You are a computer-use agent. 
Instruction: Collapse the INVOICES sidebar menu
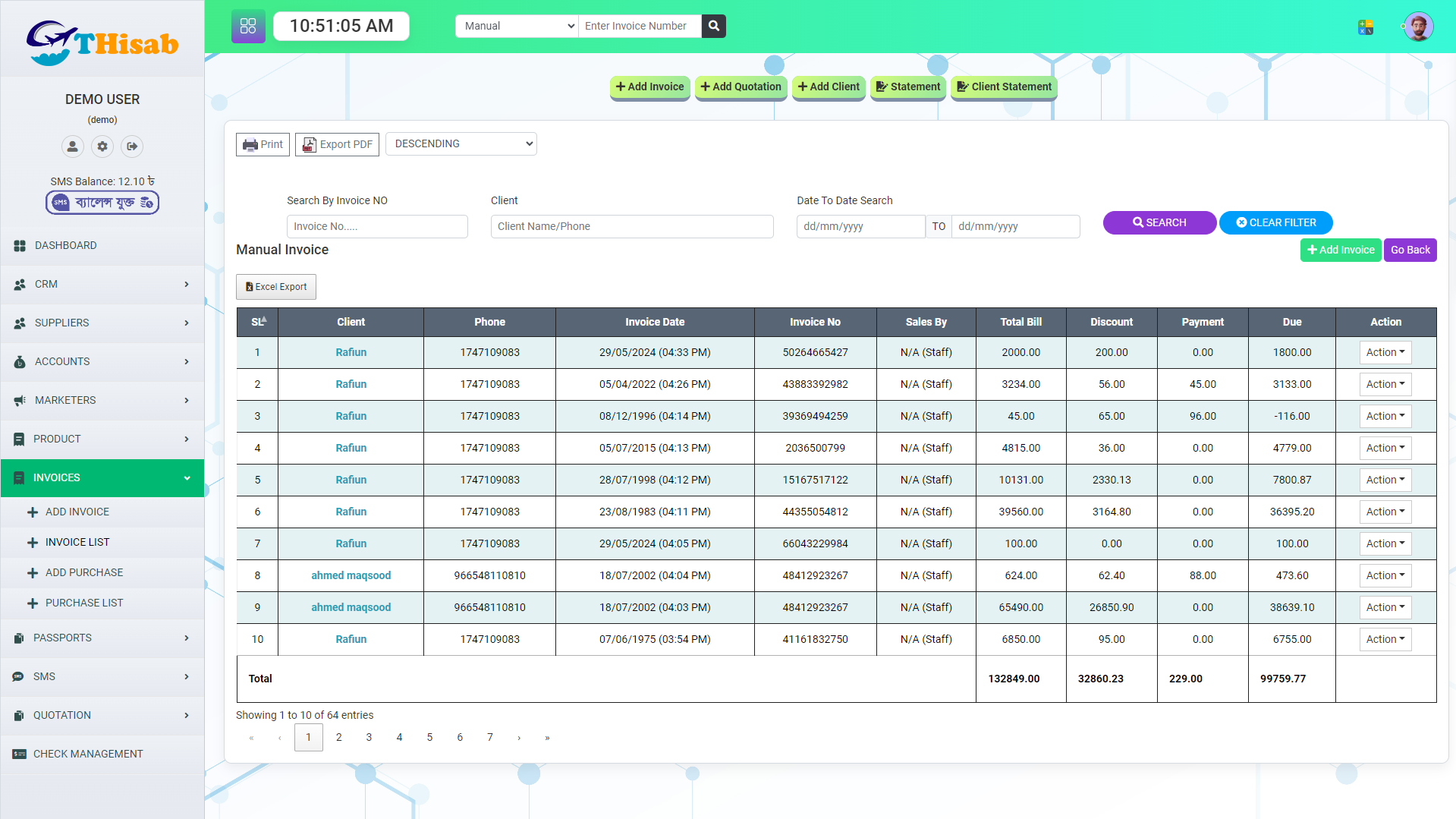pos(102,477)
